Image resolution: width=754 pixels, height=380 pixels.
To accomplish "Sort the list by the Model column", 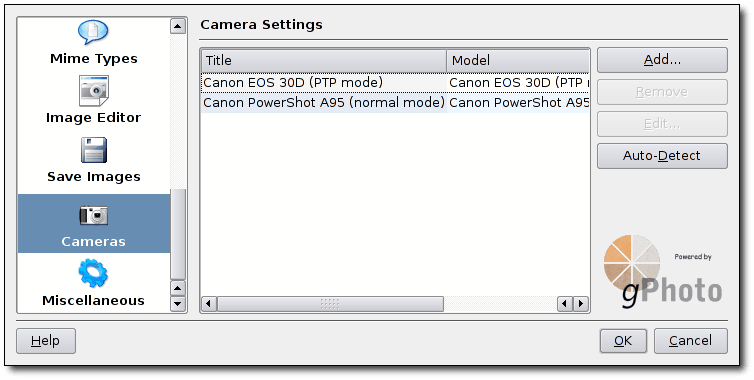I will 518,61.
